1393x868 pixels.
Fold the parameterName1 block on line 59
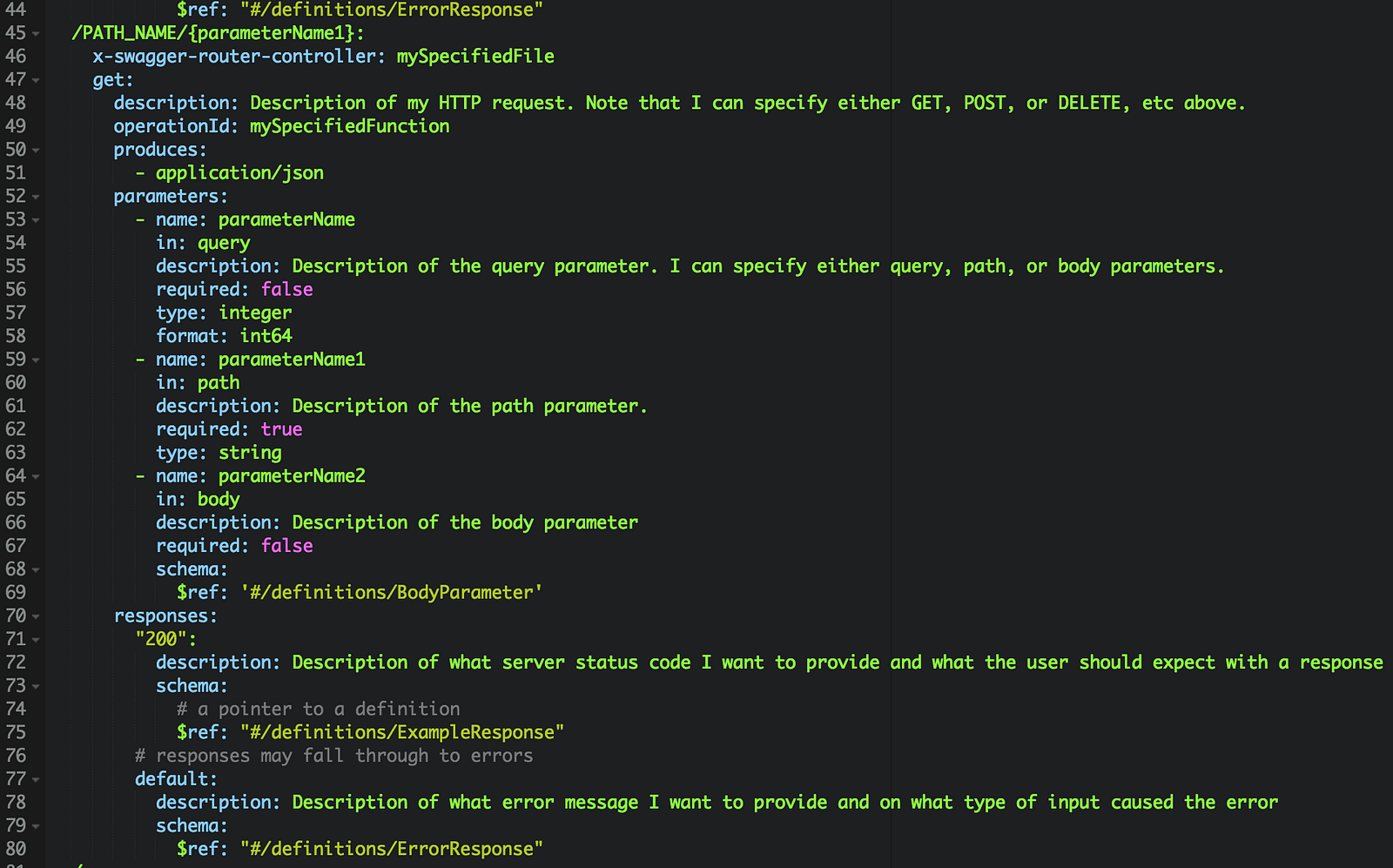[x=36, y=360]
